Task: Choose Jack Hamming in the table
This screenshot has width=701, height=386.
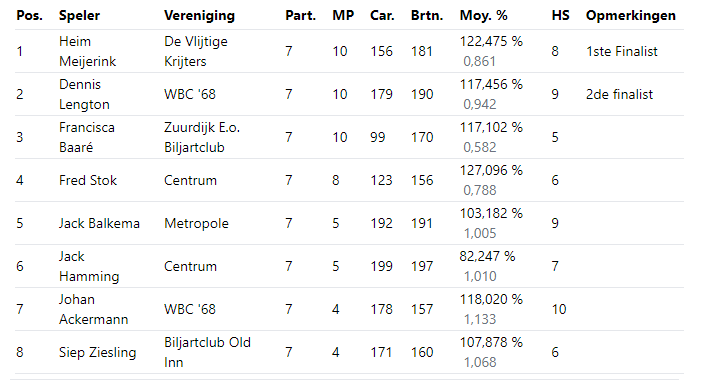Action: click(x=89, y=266)
